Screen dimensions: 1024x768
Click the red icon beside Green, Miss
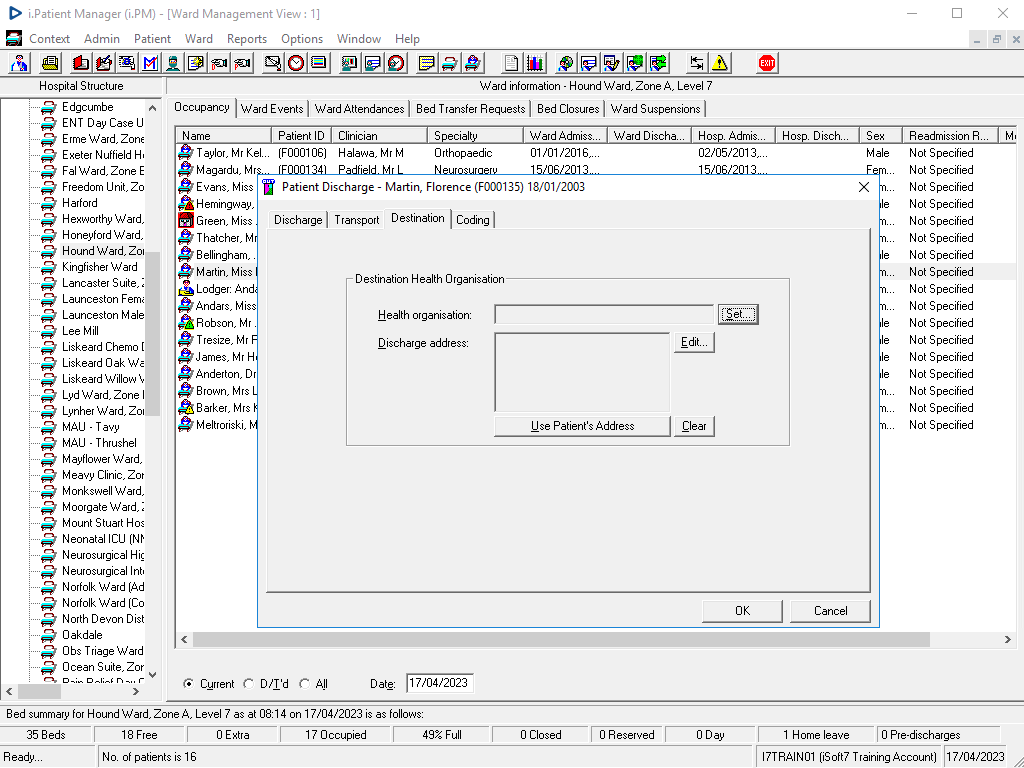click(186, 221)
